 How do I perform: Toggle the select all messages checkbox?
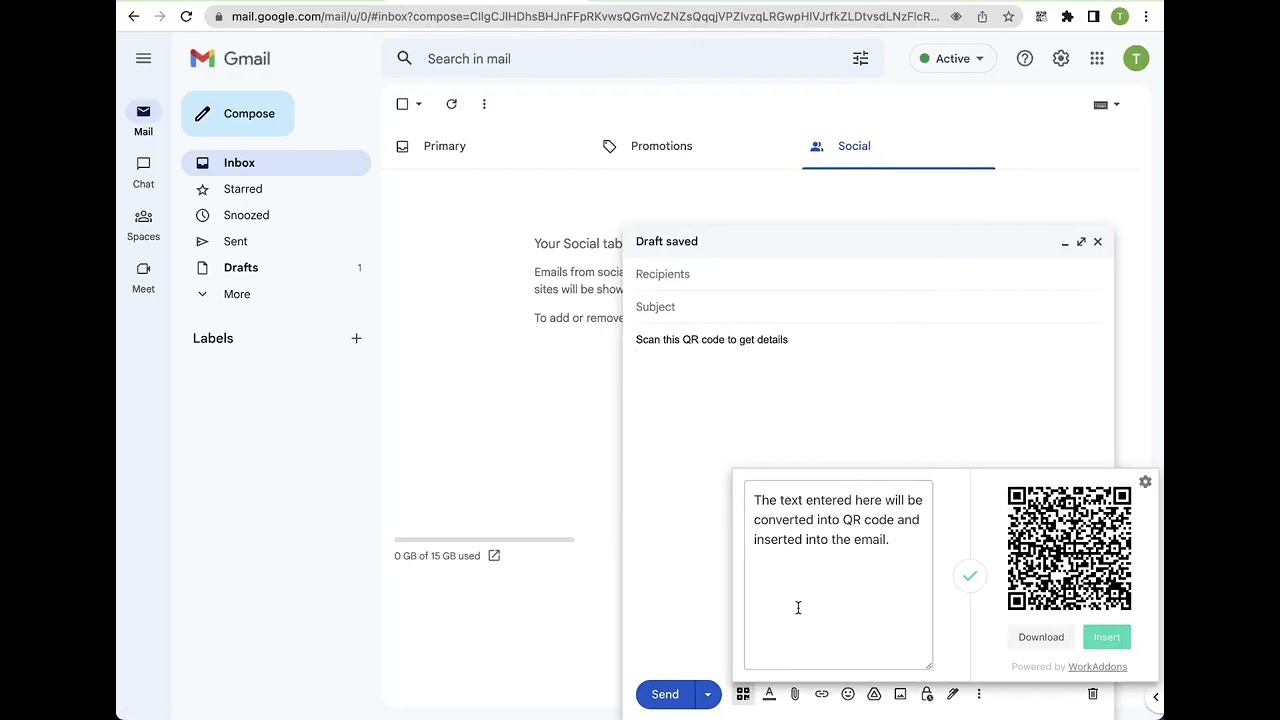(402, 104)
